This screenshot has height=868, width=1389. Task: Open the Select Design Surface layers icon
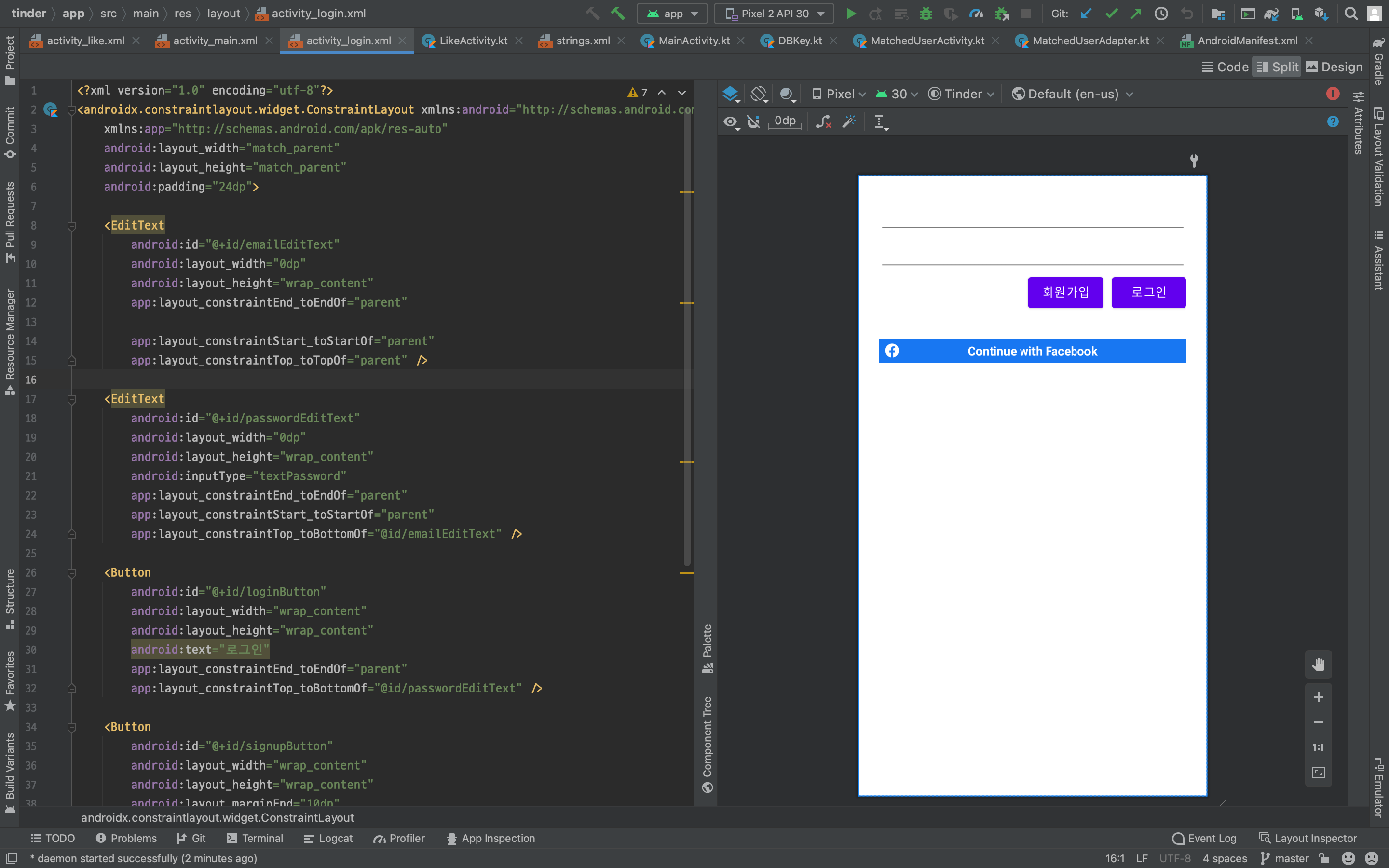(x=730, y=94)
